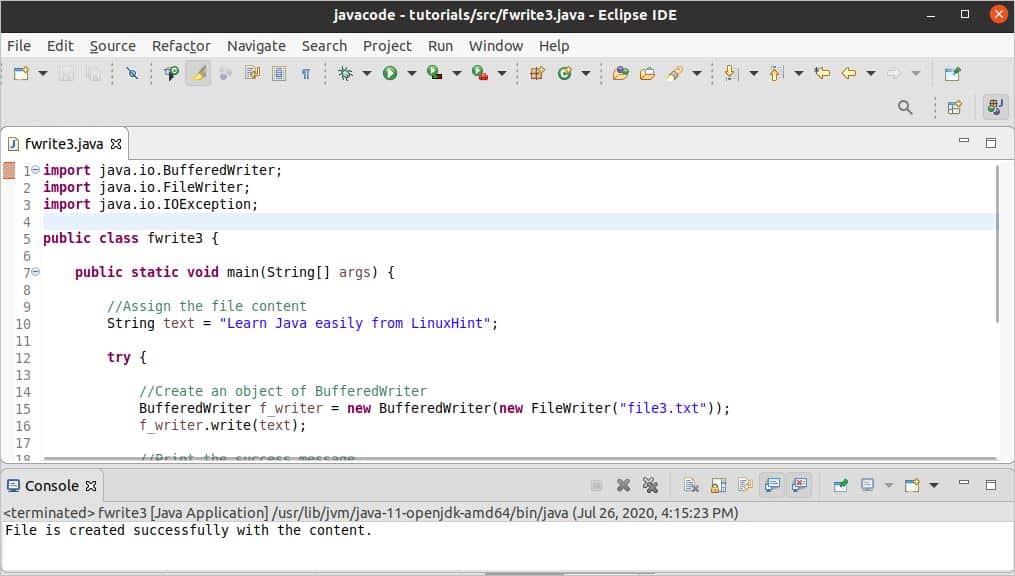
Task: Run the fwrite3 application
Action: coord(389,73)
